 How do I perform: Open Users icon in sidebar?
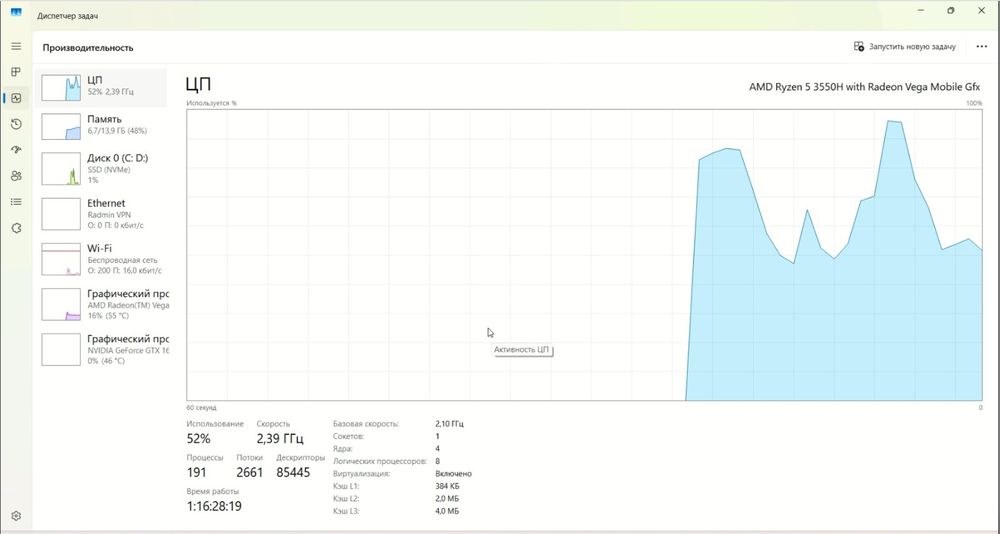(x=17, y=176)
